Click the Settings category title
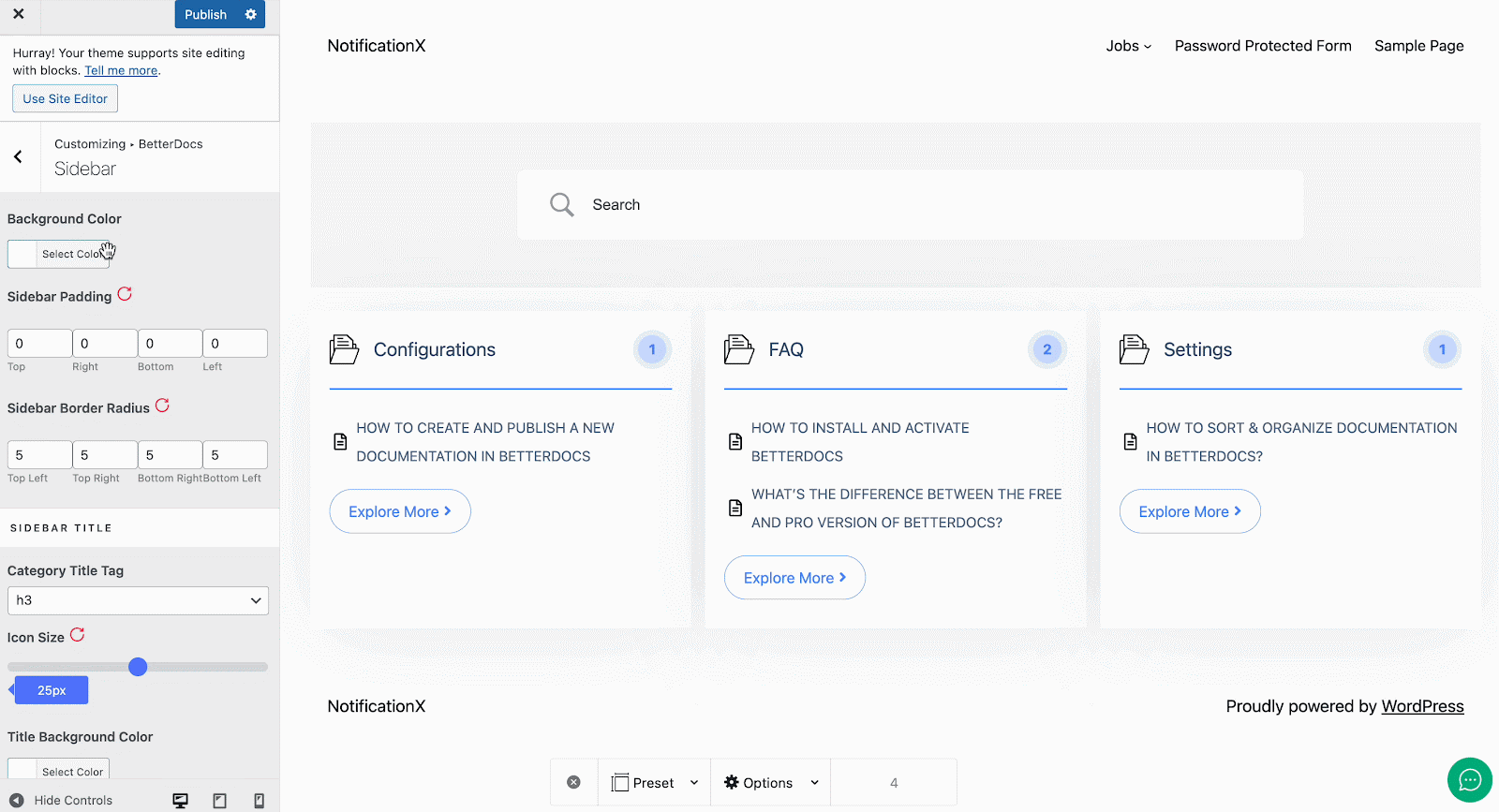Viewport: 1499px width, 812px height. (1197, 349)
